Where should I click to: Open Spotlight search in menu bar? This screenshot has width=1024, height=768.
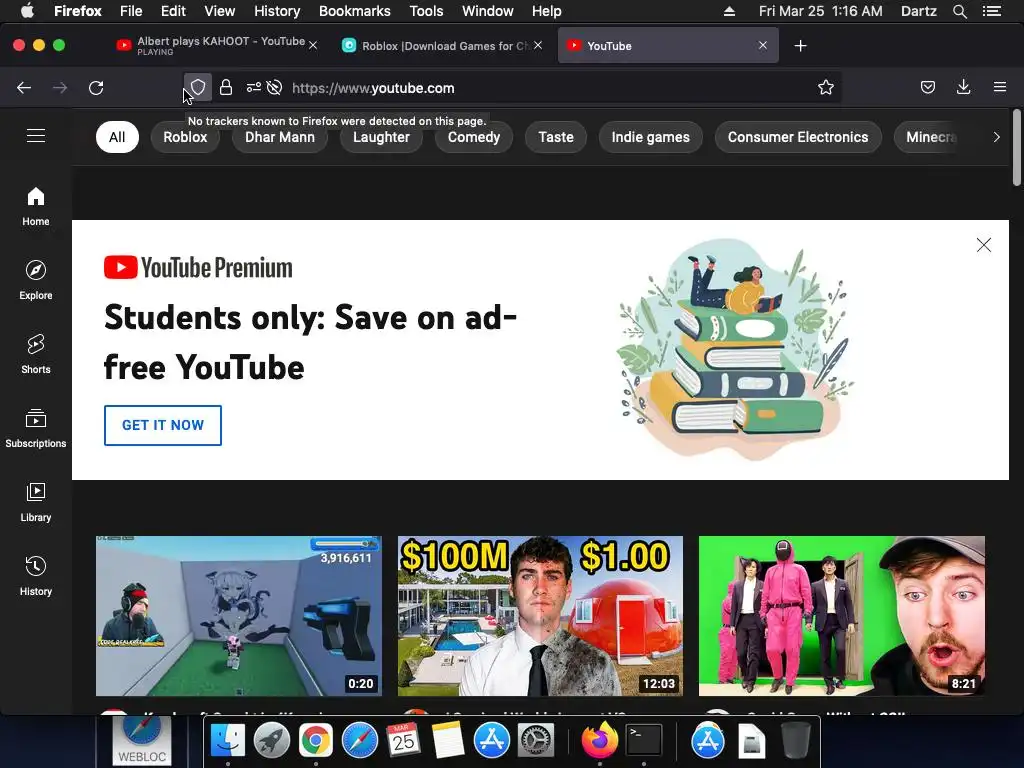(x=959, y=11)
